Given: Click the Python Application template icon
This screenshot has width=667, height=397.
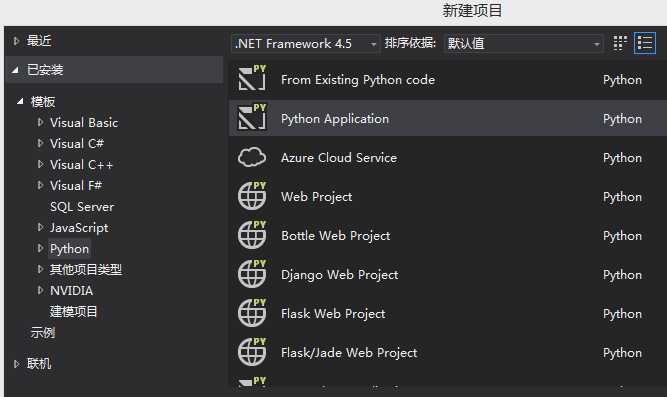Looking at the screenshot, I should tap(252, 117).
